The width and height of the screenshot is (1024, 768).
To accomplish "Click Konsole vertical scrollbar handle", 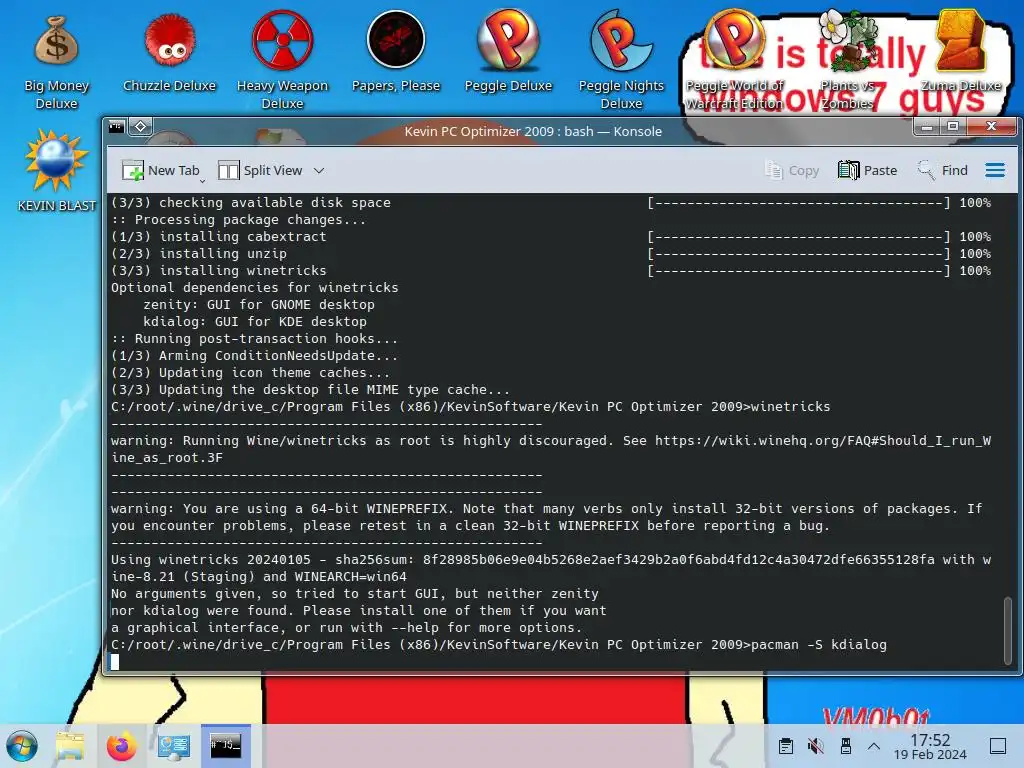I will tap(1008, 630).
